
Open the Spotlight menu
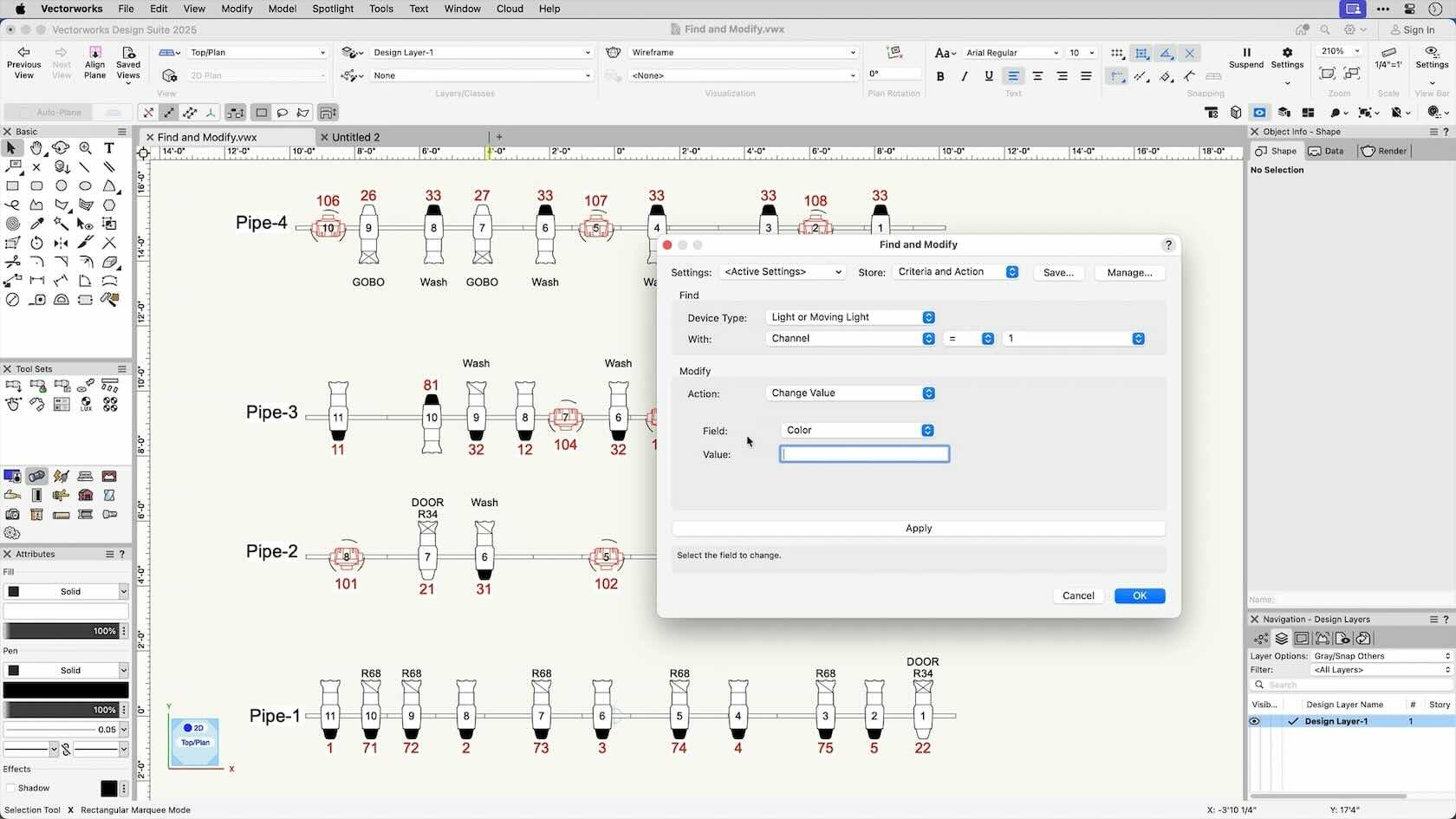tap(332, 9)
